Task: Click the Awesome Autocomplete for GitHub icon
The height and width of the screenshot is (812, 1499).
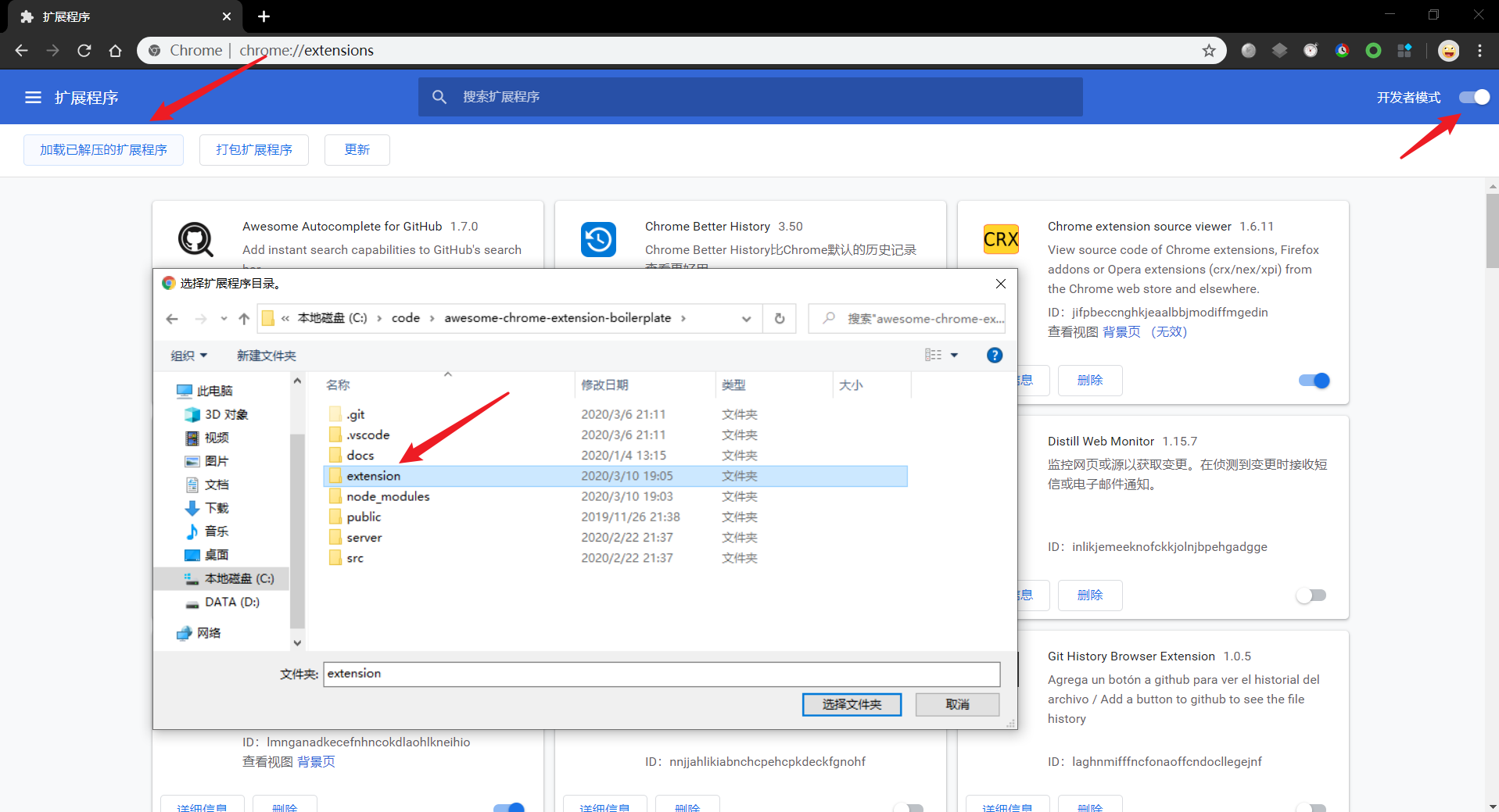Action: pyautogui.click(x=195, y=239)
